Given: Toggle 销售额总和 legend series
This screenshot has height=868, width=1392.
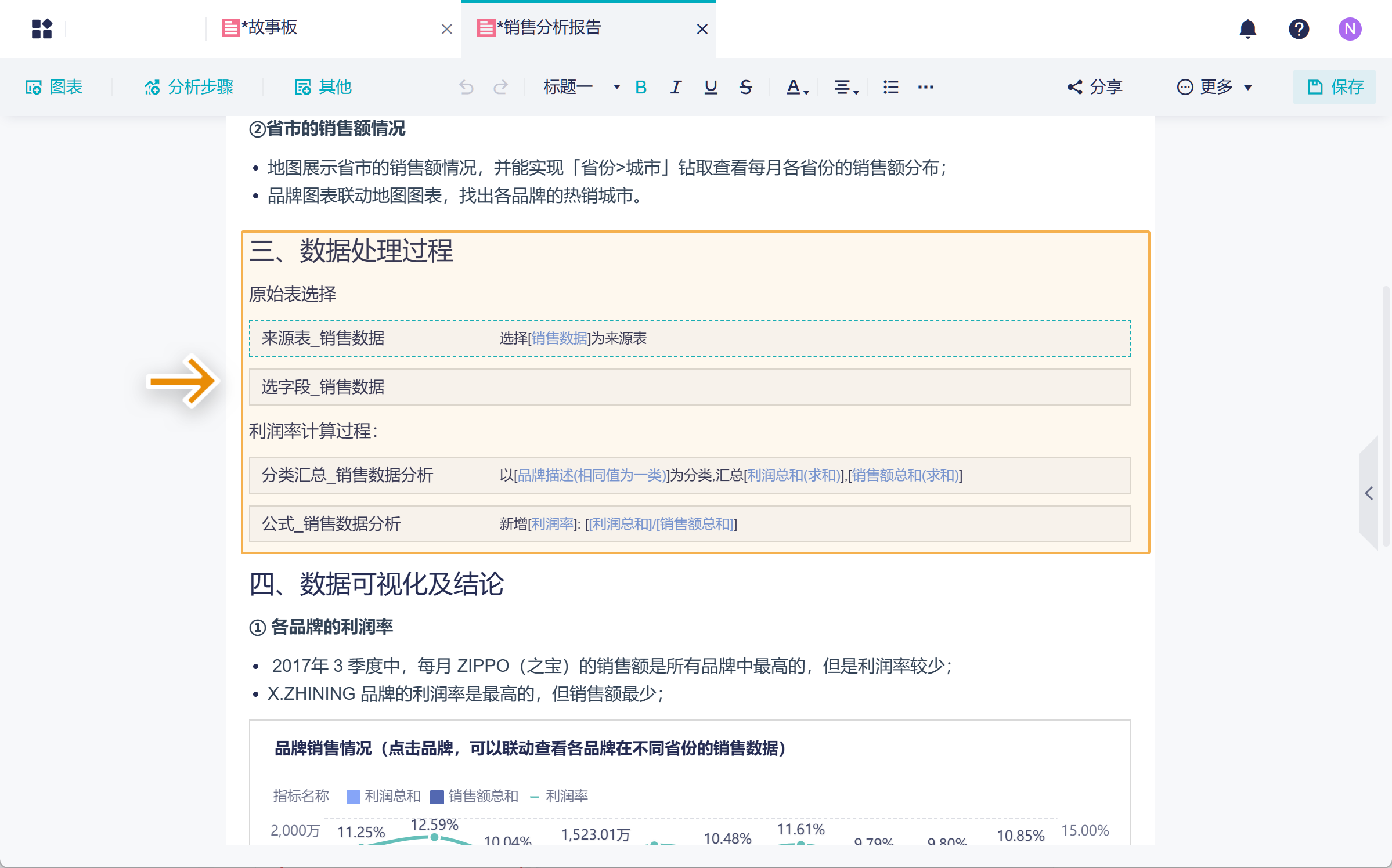Looking at the screenshot, I should click(x=474, y=796).
